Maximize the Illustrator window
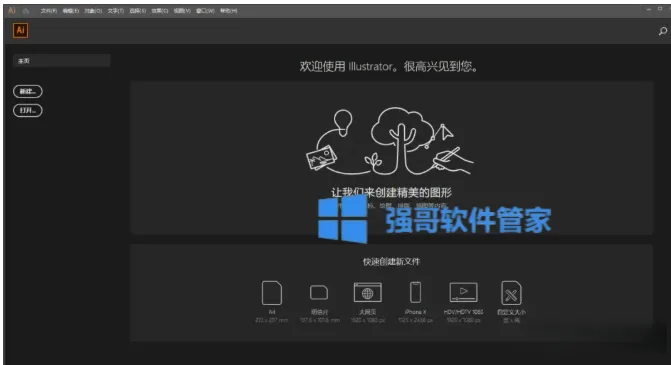 (x=660, y=9)
